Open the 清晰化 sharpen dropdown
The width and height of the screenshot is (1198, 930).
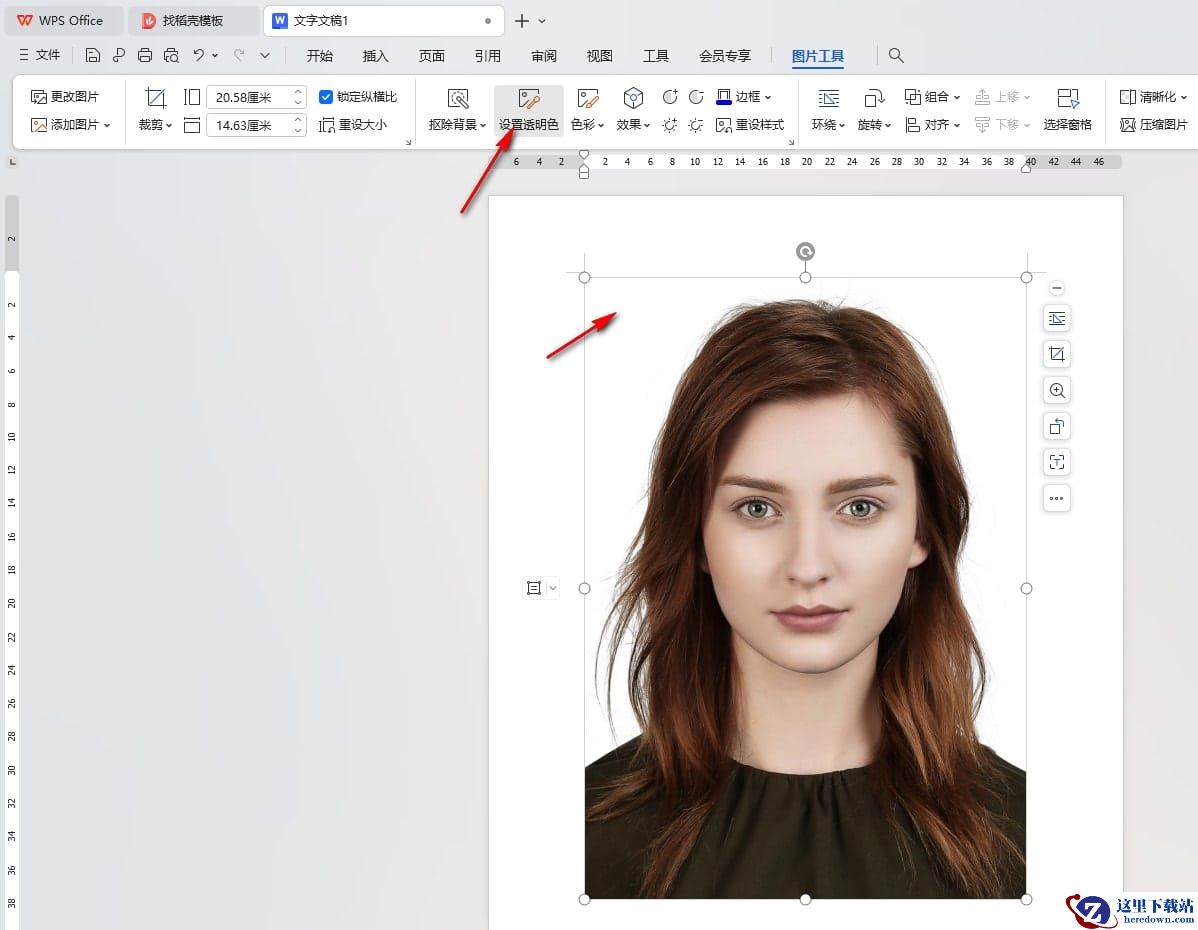pyautogui.click(x=1153, y=97)
